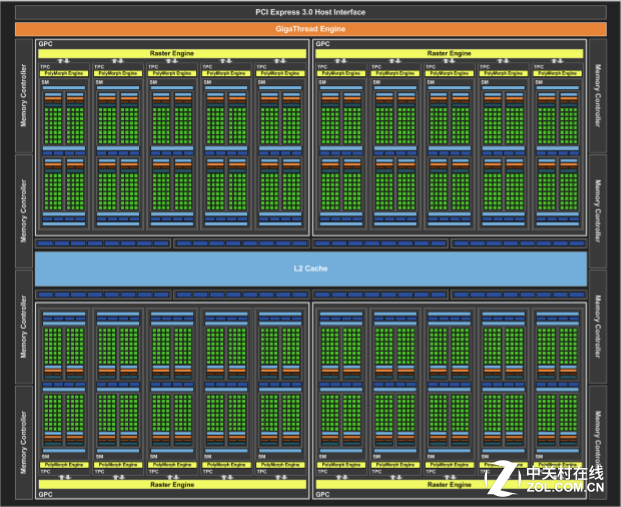Select the Raster Engine in top-right GPC
Image resolution: width=621 pixels, height=507 pixels.
point(449,53)
